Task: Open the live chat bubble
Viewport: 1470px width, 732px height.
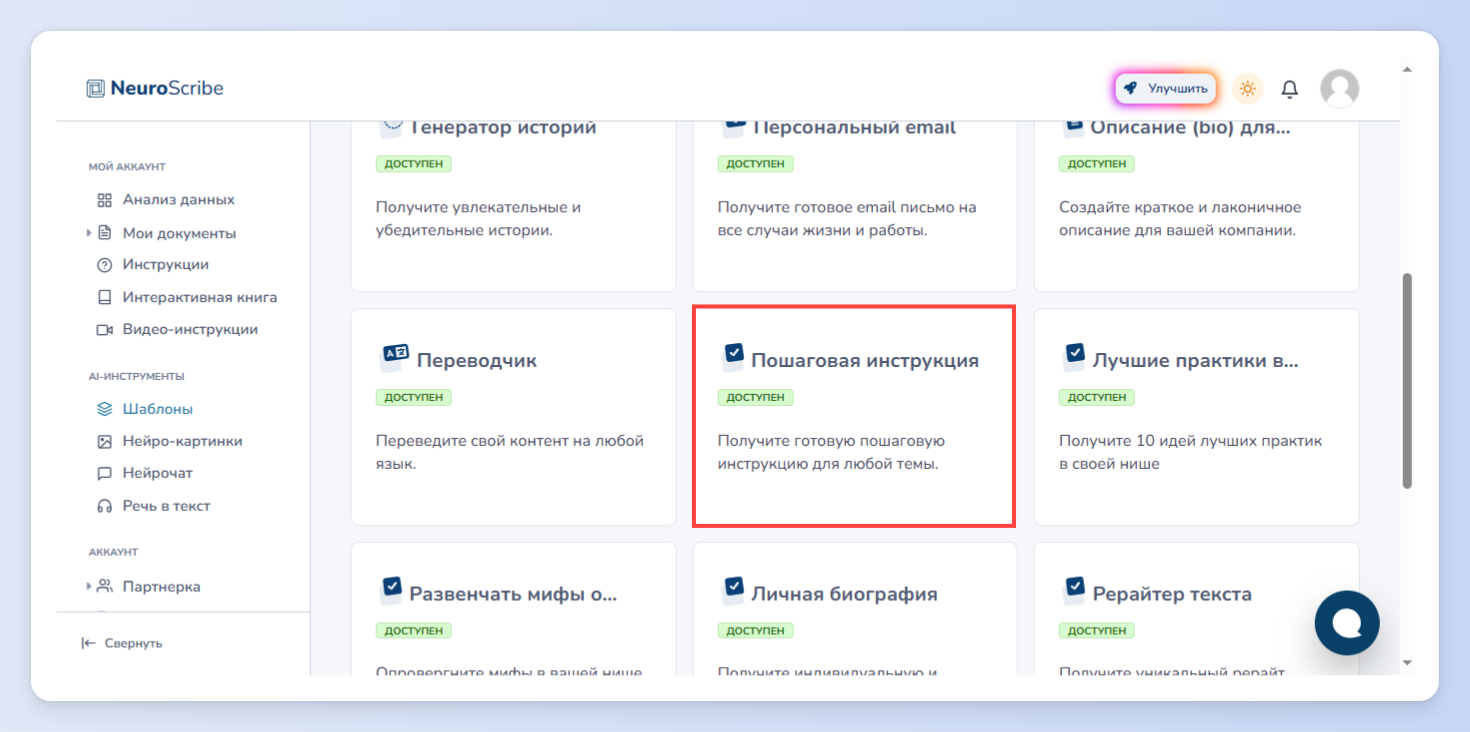Action: point(1347,623)
